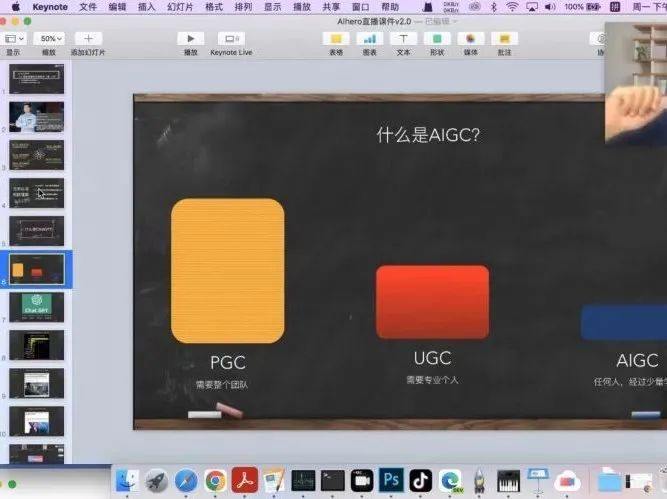Select slide 2 thumbnail with presenter photo

[x=37, y=117]
